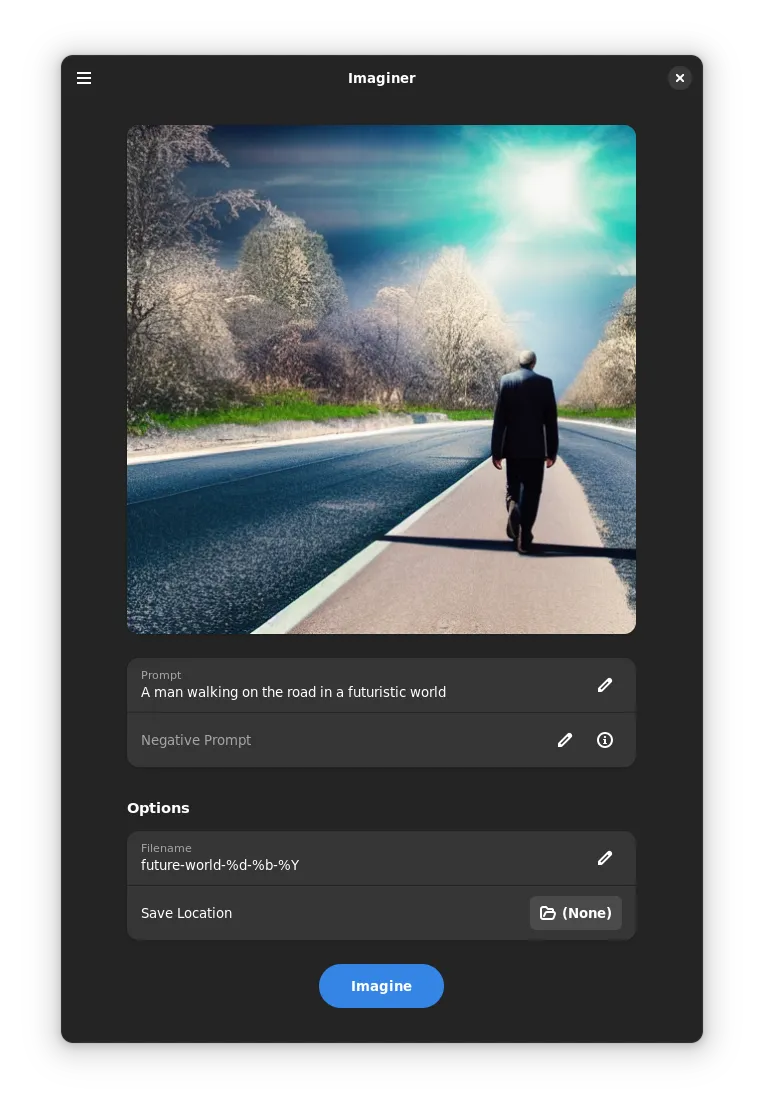The image size is (764, 1110).
Task: Focus the prompt text about a man walking
Action: click(293, 692)
